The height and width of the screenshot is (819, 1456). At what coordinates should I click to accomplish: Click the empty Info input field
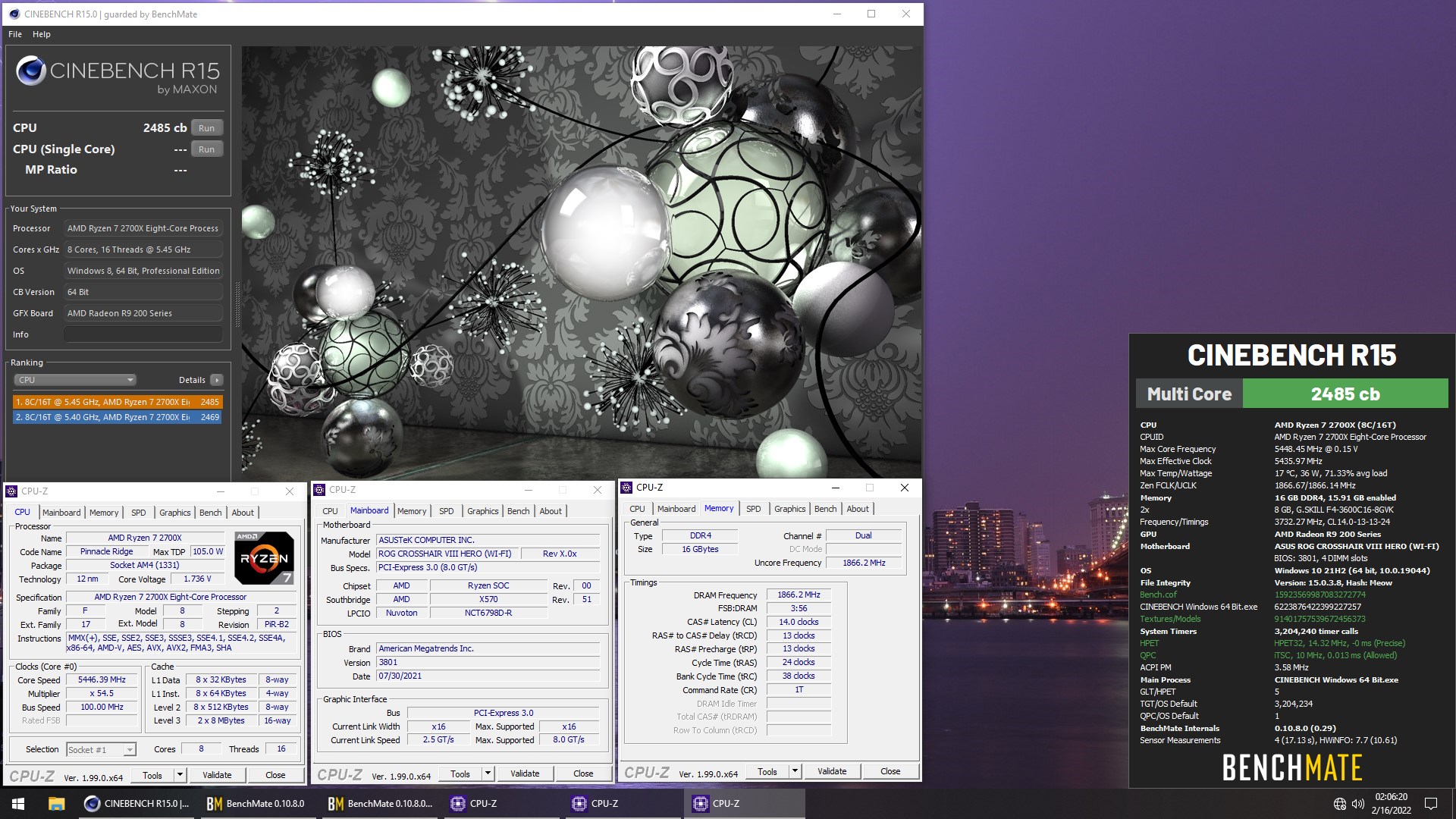pos(143,334)
